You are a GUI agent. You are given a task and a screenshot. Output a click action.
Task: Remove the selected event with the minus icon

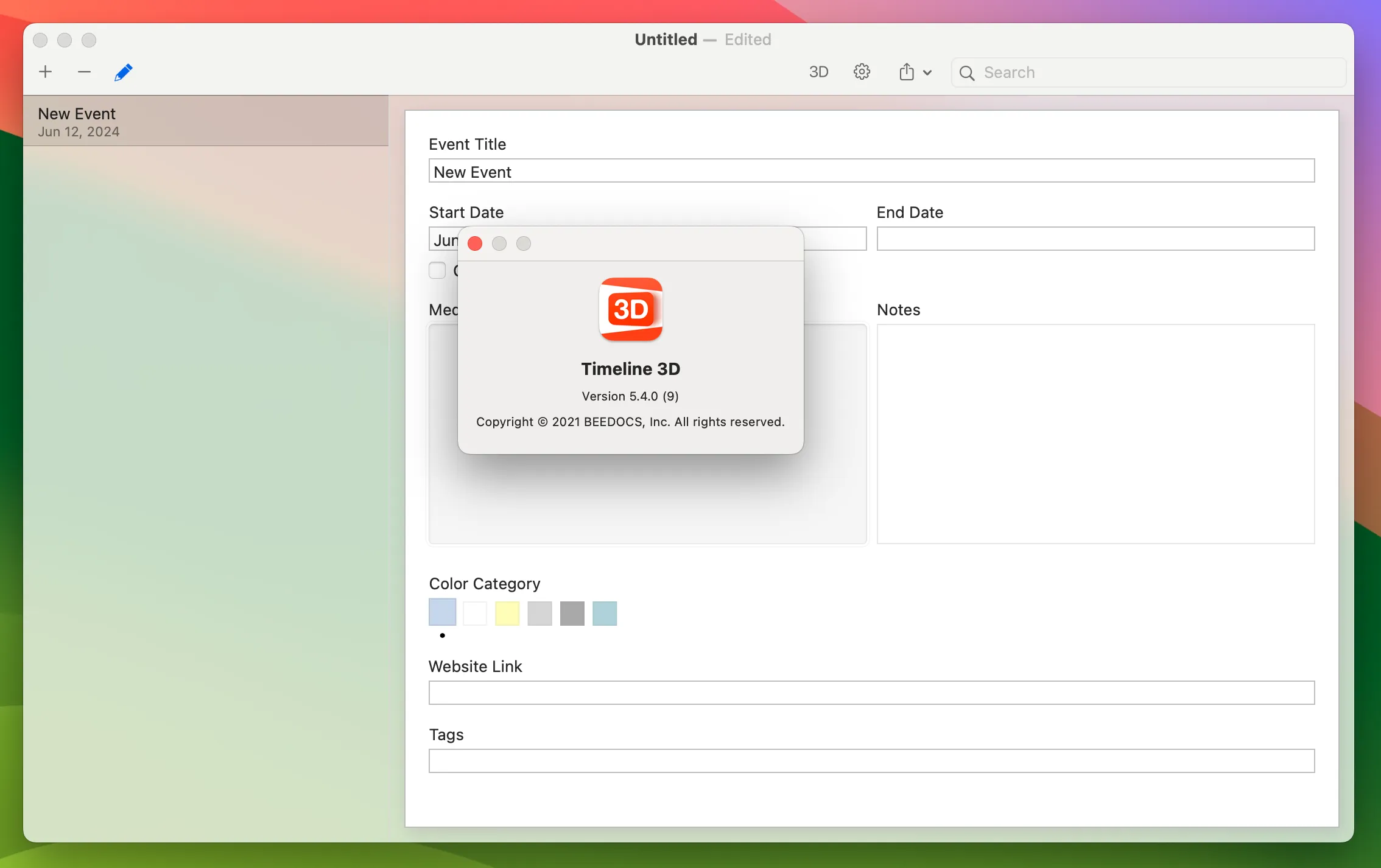click(84, 72)
